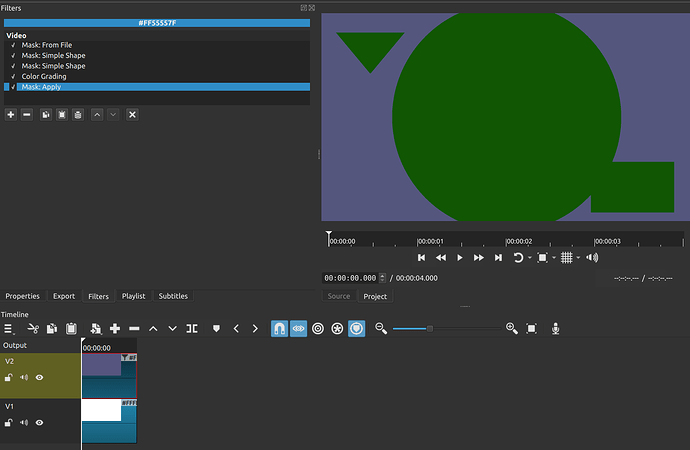Move filter up arrow
The height and width of the screenshot is (450, 690).
pyautogui.click(x=97, y=115)
